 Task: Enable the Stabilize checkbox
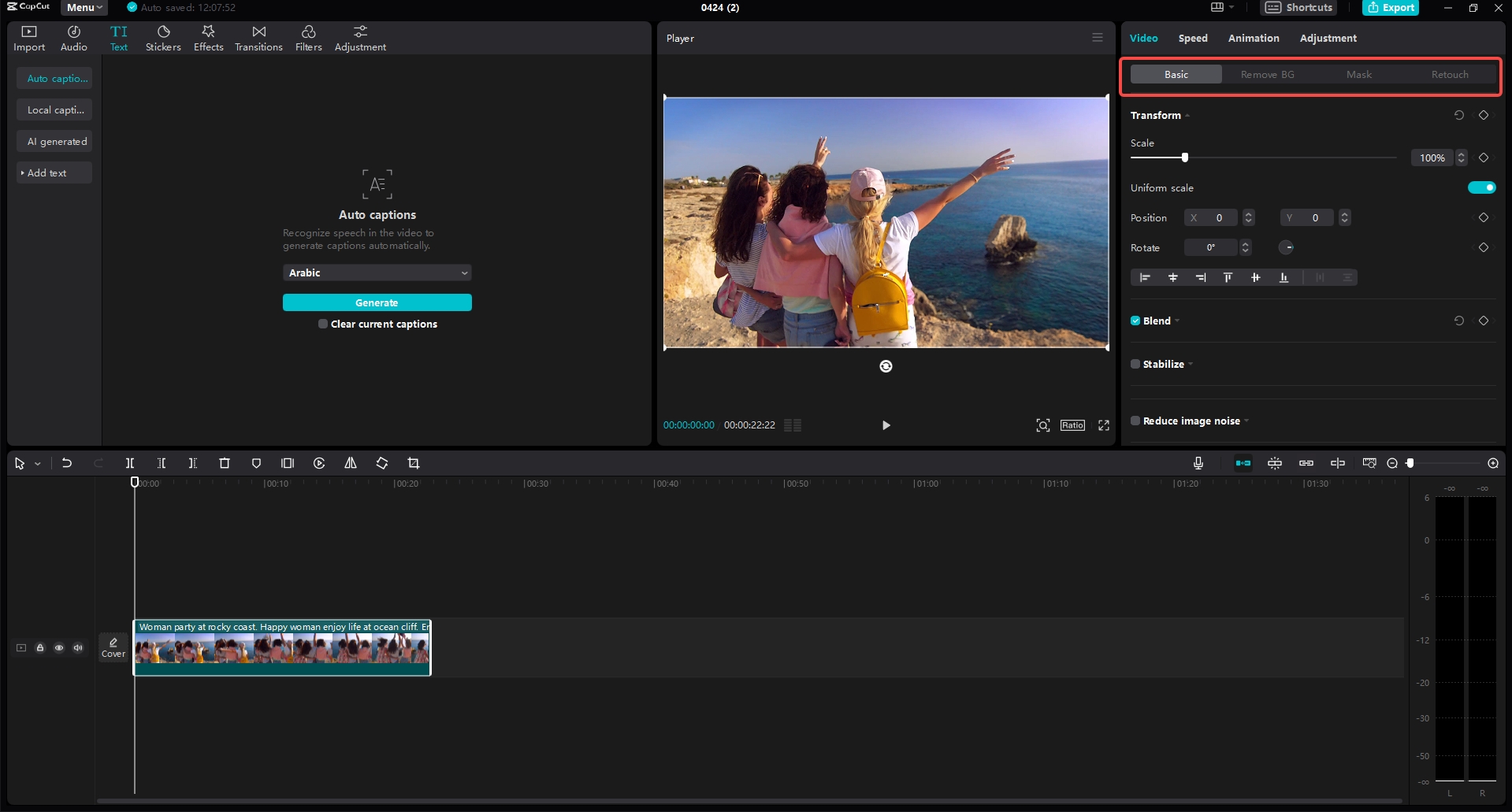[1135, 364]
